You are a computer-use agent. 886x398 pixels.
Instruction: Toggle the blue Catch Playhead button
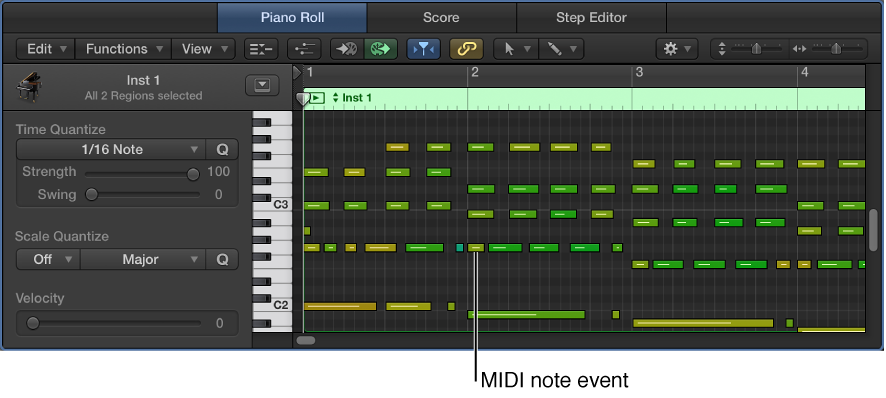[424, 49]
